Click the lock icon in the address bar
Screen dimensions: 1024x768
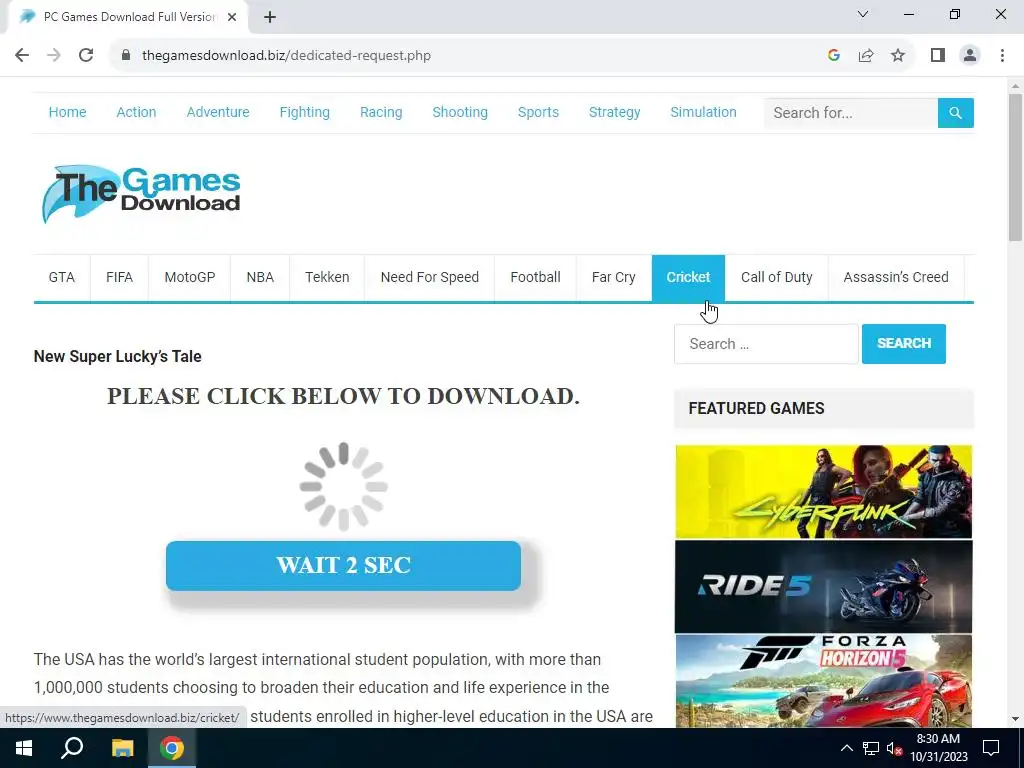coord(126,56)
